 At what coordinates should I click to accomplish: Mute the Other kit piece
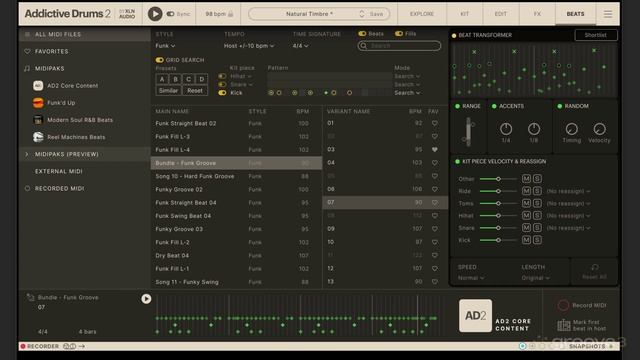point(526,179)
